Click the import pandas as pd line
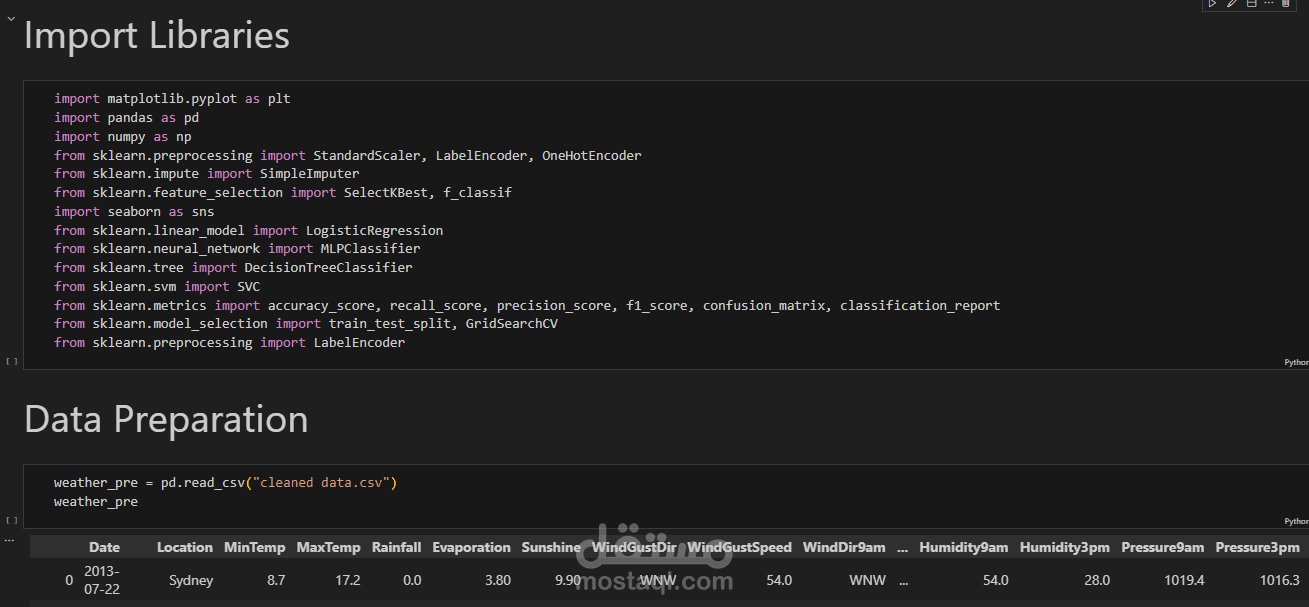Screen dimensions: 1309x607 point(126,118)
